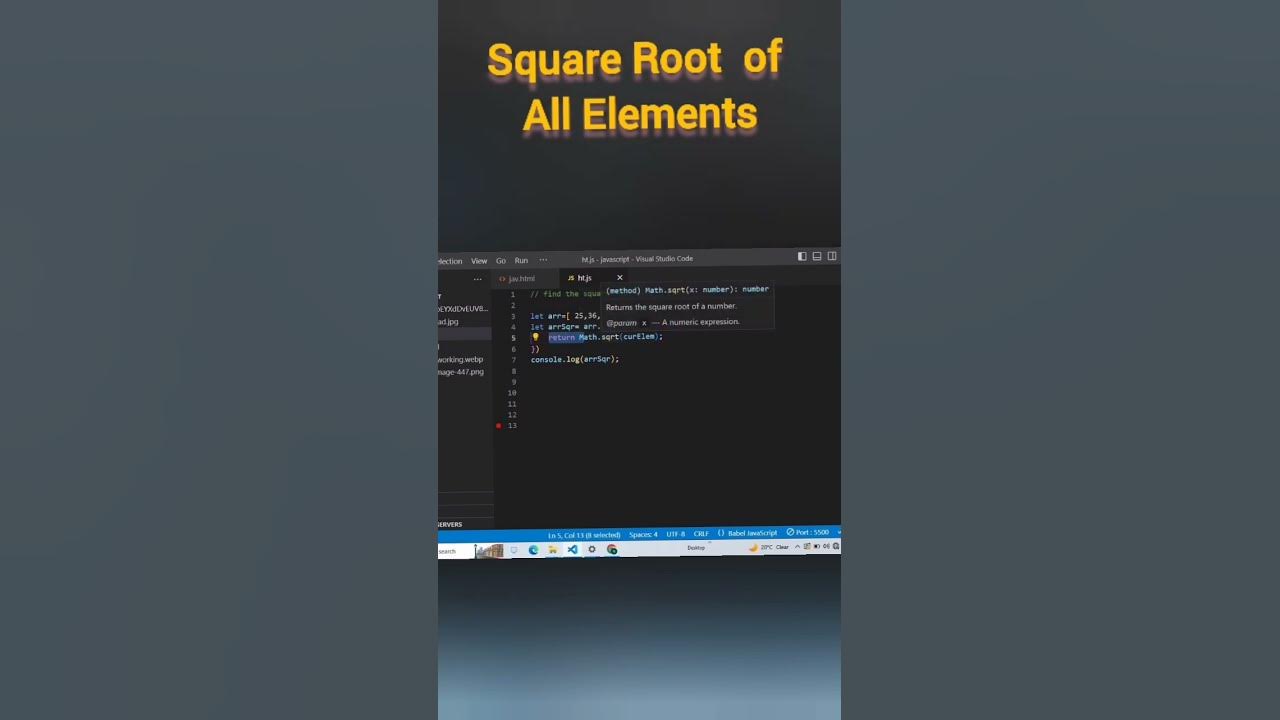This screenshot has width=1280, height=720.
Task: Select encoding UTF-8 in status bar
Action: pyautogui.click(x=676, y=534)
